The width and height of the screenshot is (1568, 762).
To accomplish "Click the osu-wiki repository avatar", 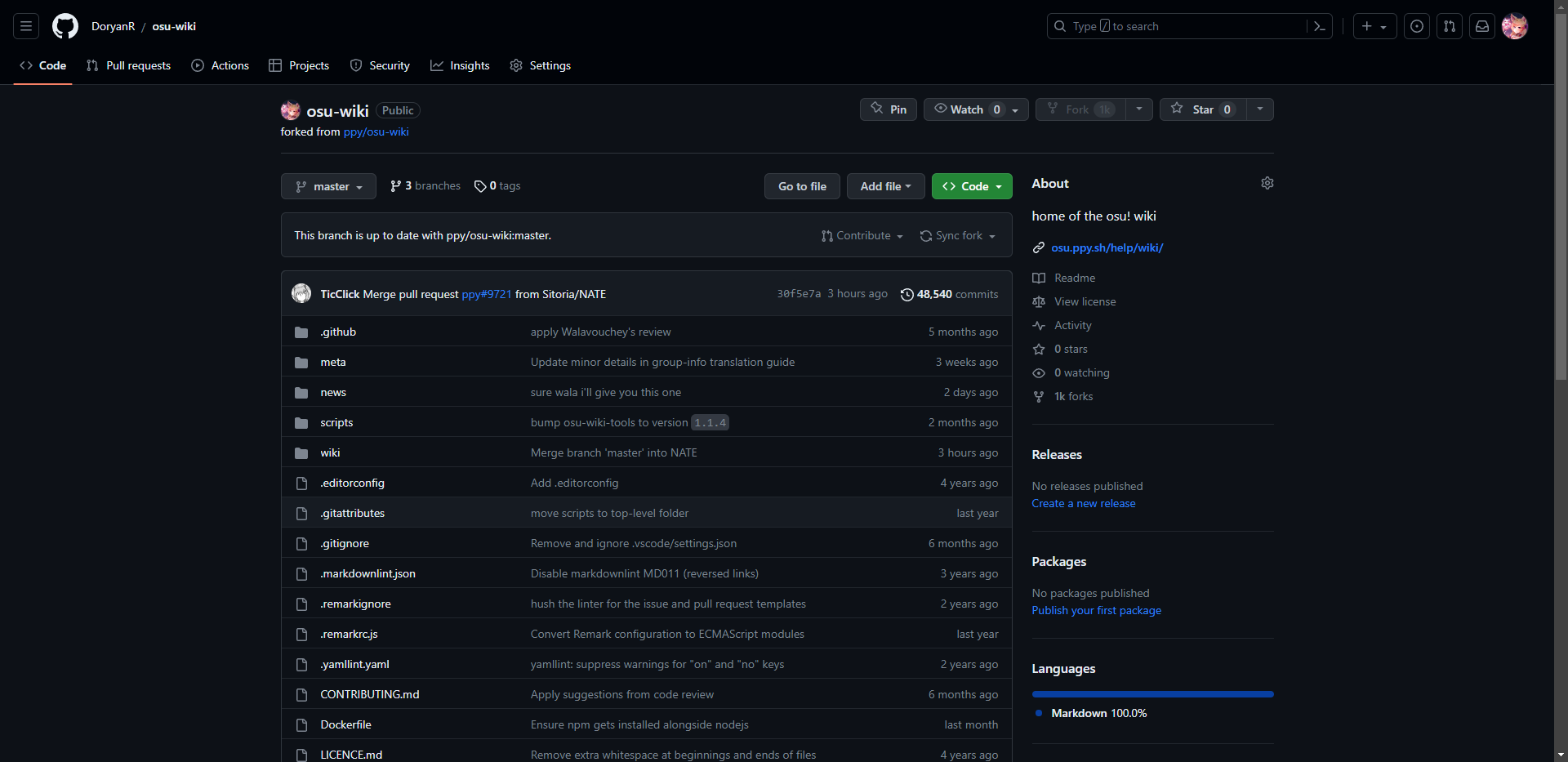I will (291, 110).
